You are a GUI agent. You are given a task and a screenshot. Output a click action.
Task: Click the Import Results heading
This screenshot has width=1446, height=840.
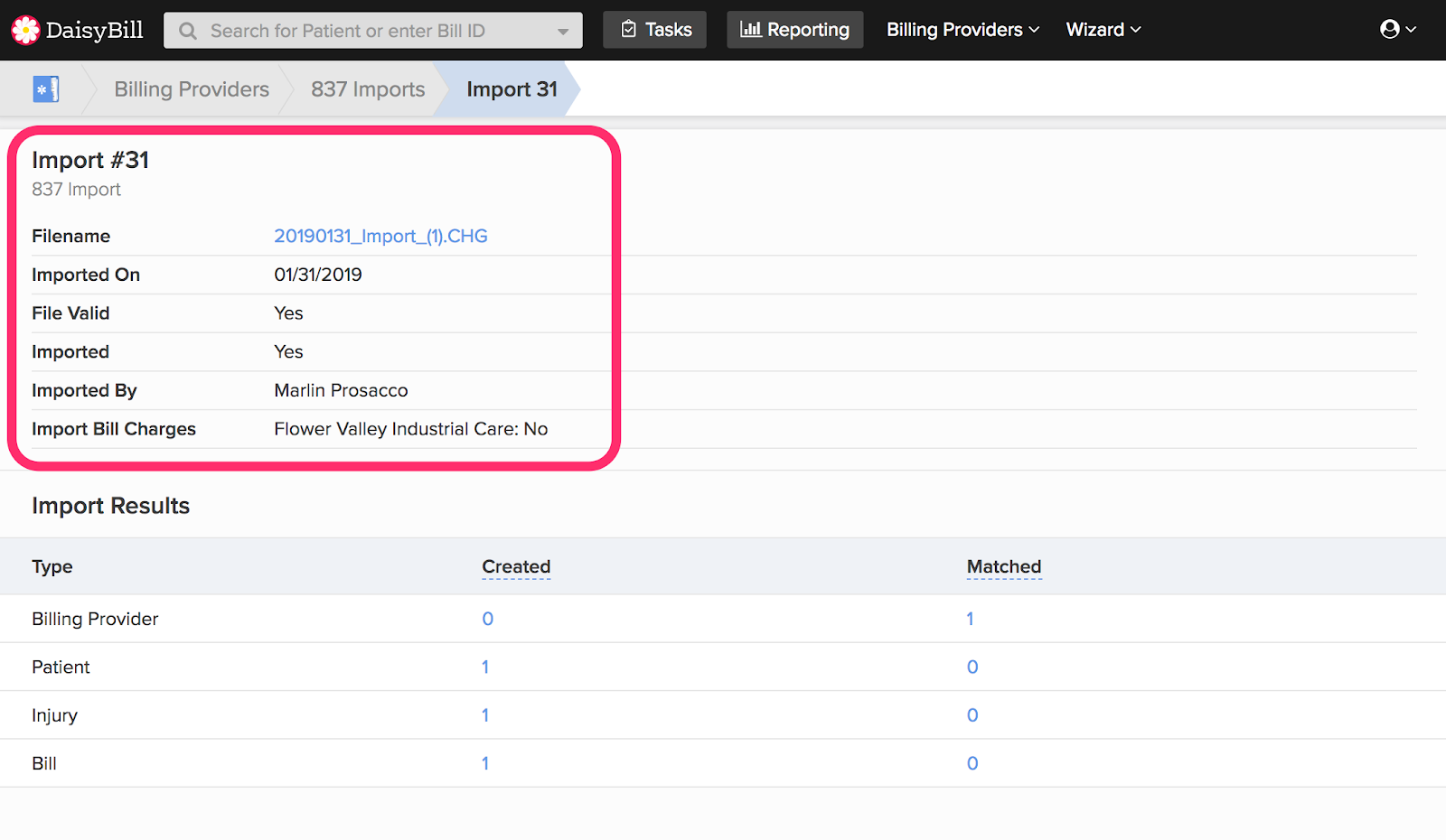pyautogui.click(x=110, y=506)
